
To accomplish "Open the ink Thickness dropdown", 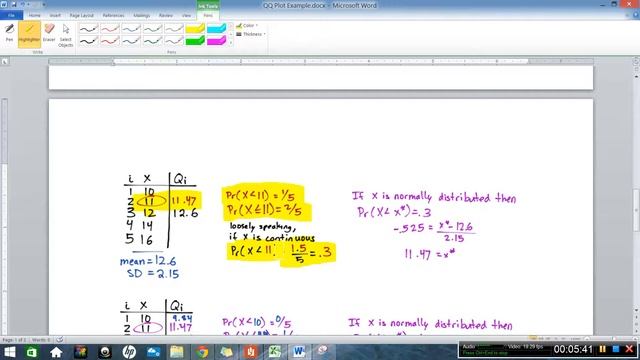I will point(251,34).
